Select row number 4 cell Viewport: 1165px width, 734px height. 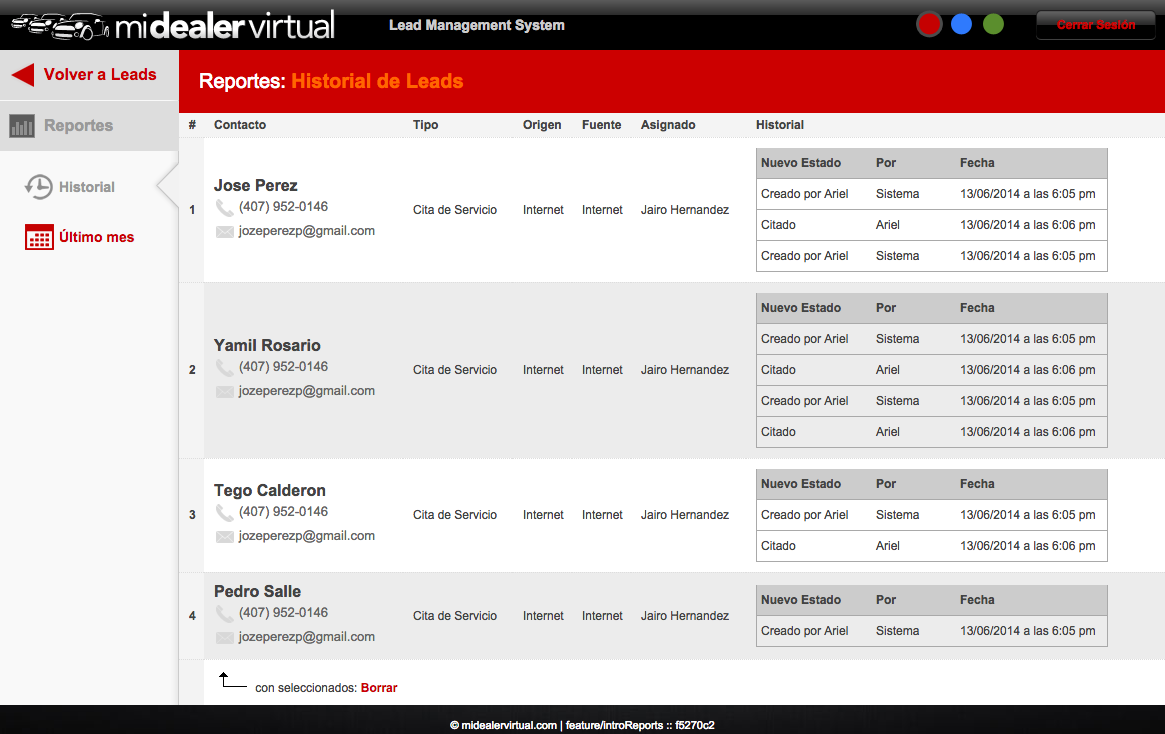(x=192, y=616)
